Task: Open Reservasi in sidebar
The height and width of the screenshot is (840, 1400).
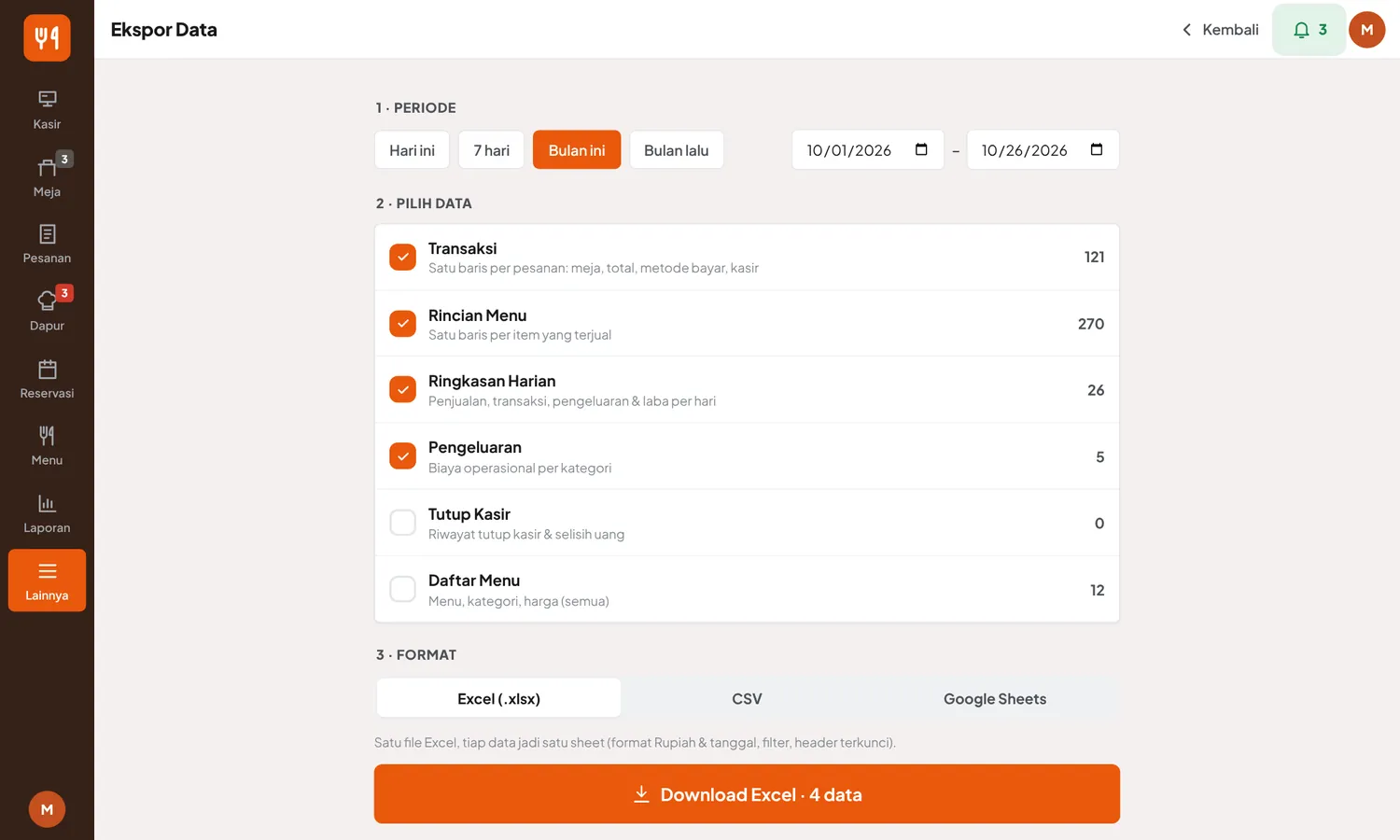Action: tap(47, 379)
